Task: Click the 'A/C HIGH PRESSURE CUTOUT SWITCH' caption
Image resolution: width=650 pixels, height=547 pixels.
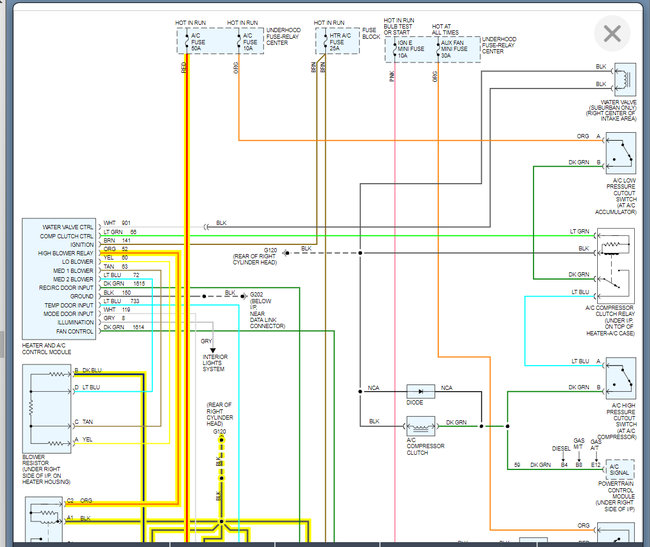Action: (618, 421)
